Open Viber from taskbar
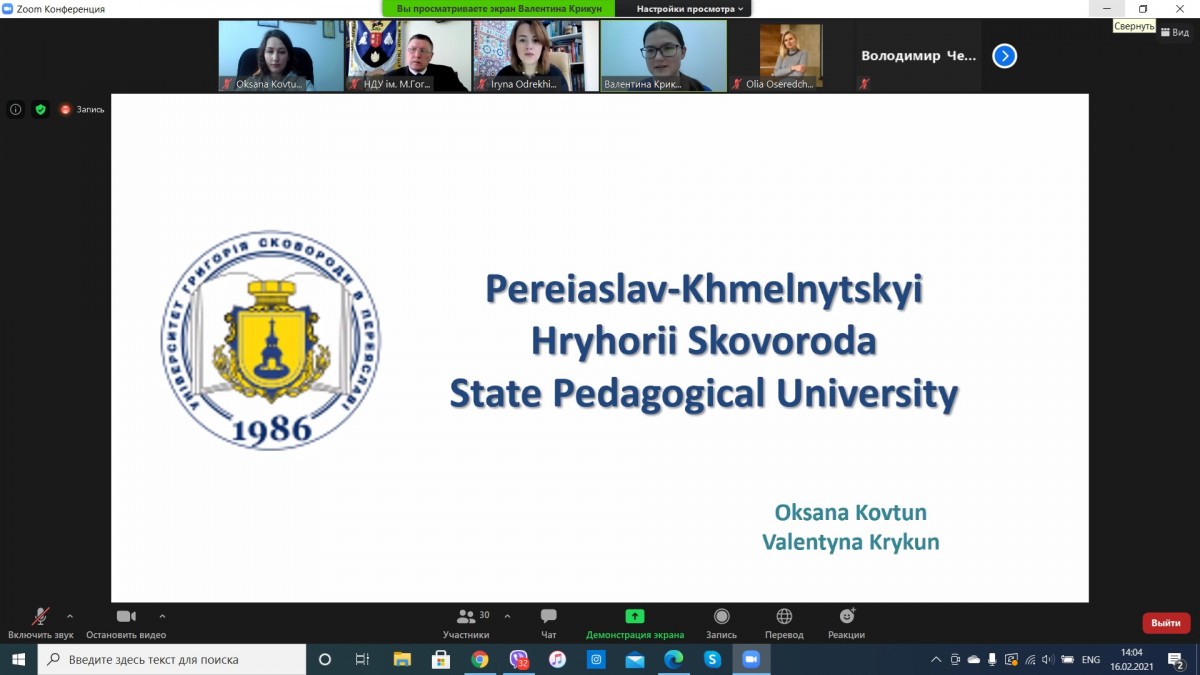This screenshot has height=675, width=1200. pyautogui.click(x=518, y=659)
